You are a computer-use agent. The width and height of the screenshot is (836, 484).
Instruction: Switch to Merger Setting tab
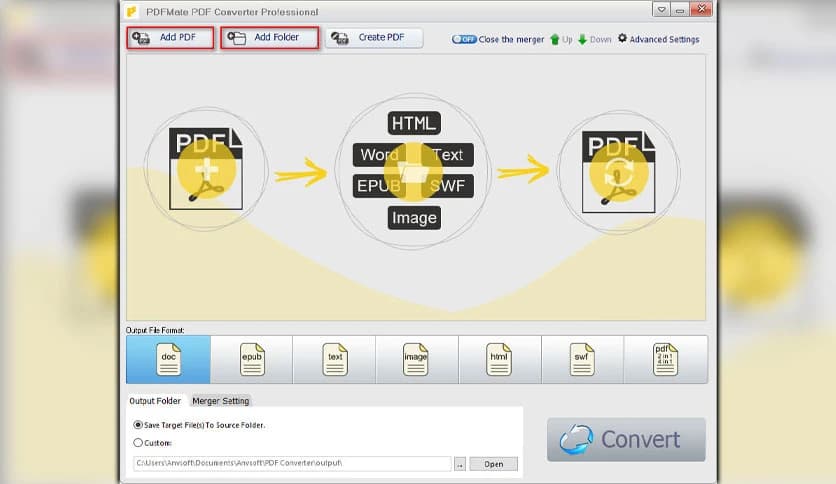point(221,401)
